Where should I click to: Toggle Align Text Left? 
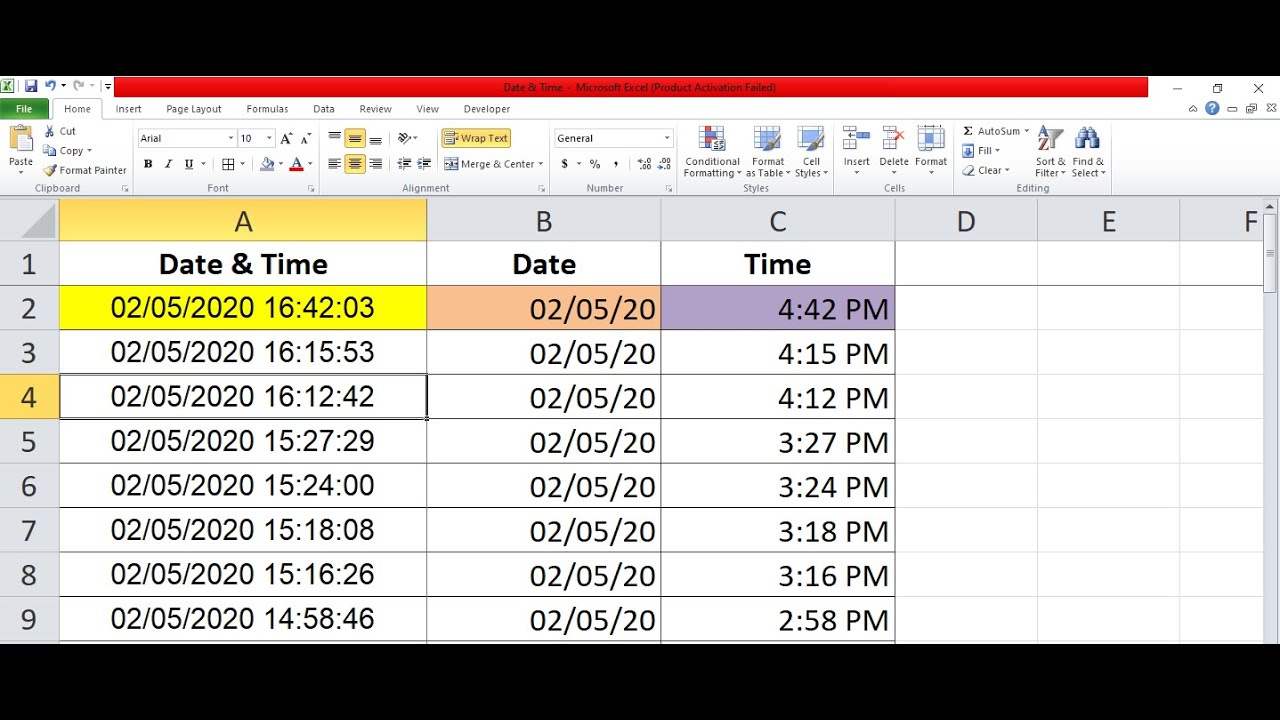click(335, 164)
